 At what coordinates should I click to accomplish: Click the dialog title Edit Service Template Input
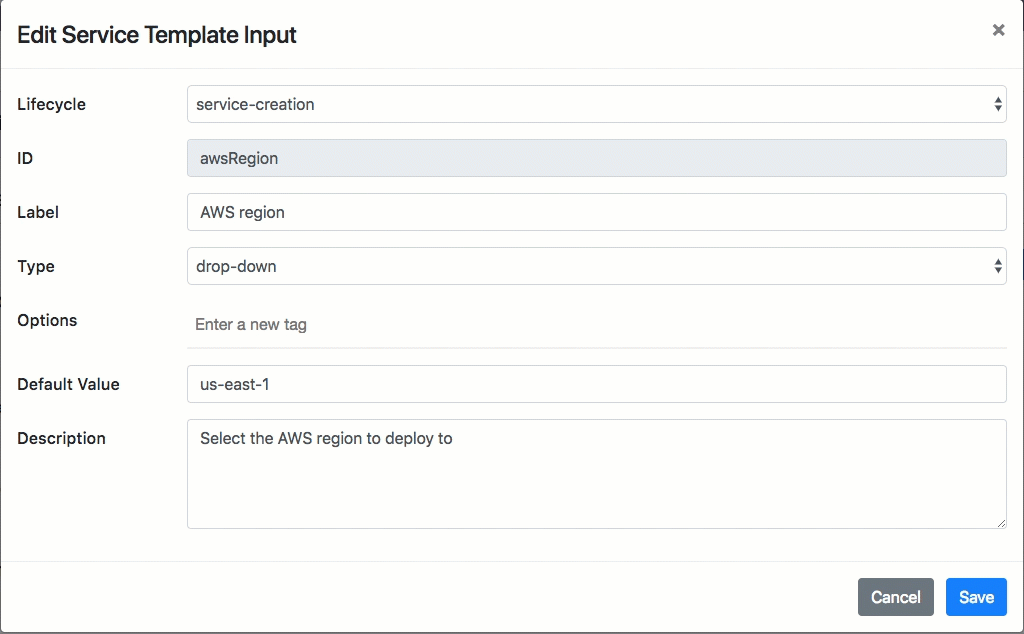pos(156,34)
